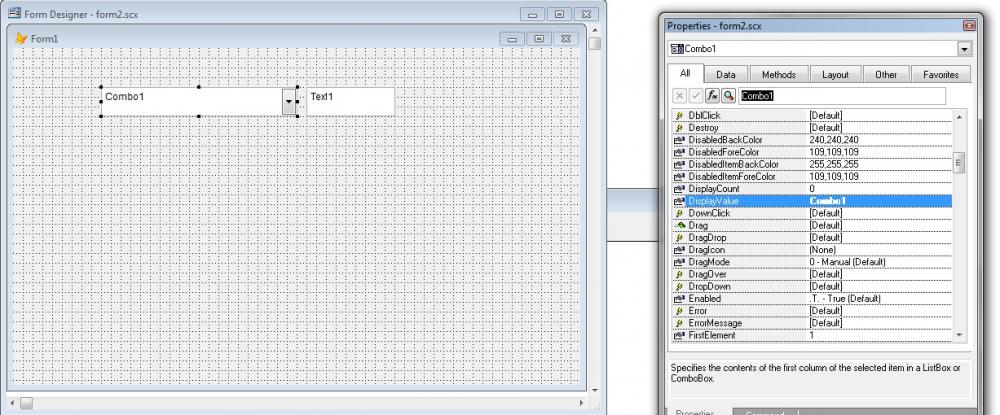1000x415 pixels.
Task: Click the DisabledItemBackColor property icon
Action: pyautogui.click(x=679, y=164)
